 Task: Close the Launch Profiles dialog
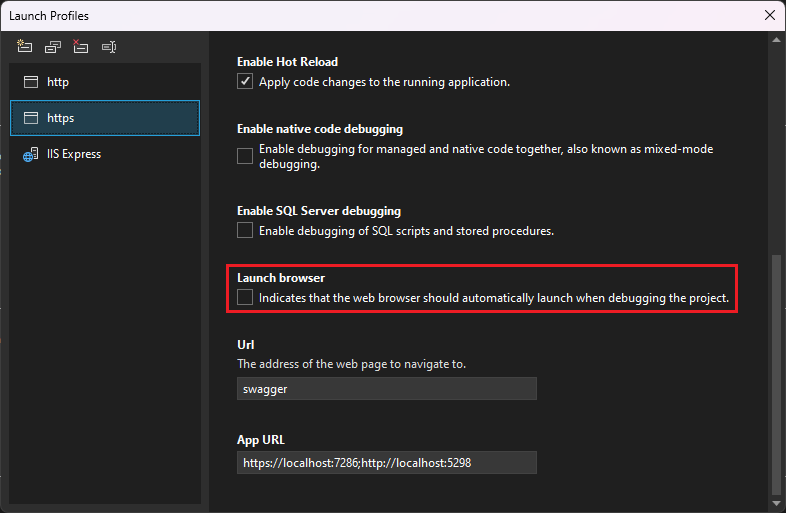[x=769, y=15]
